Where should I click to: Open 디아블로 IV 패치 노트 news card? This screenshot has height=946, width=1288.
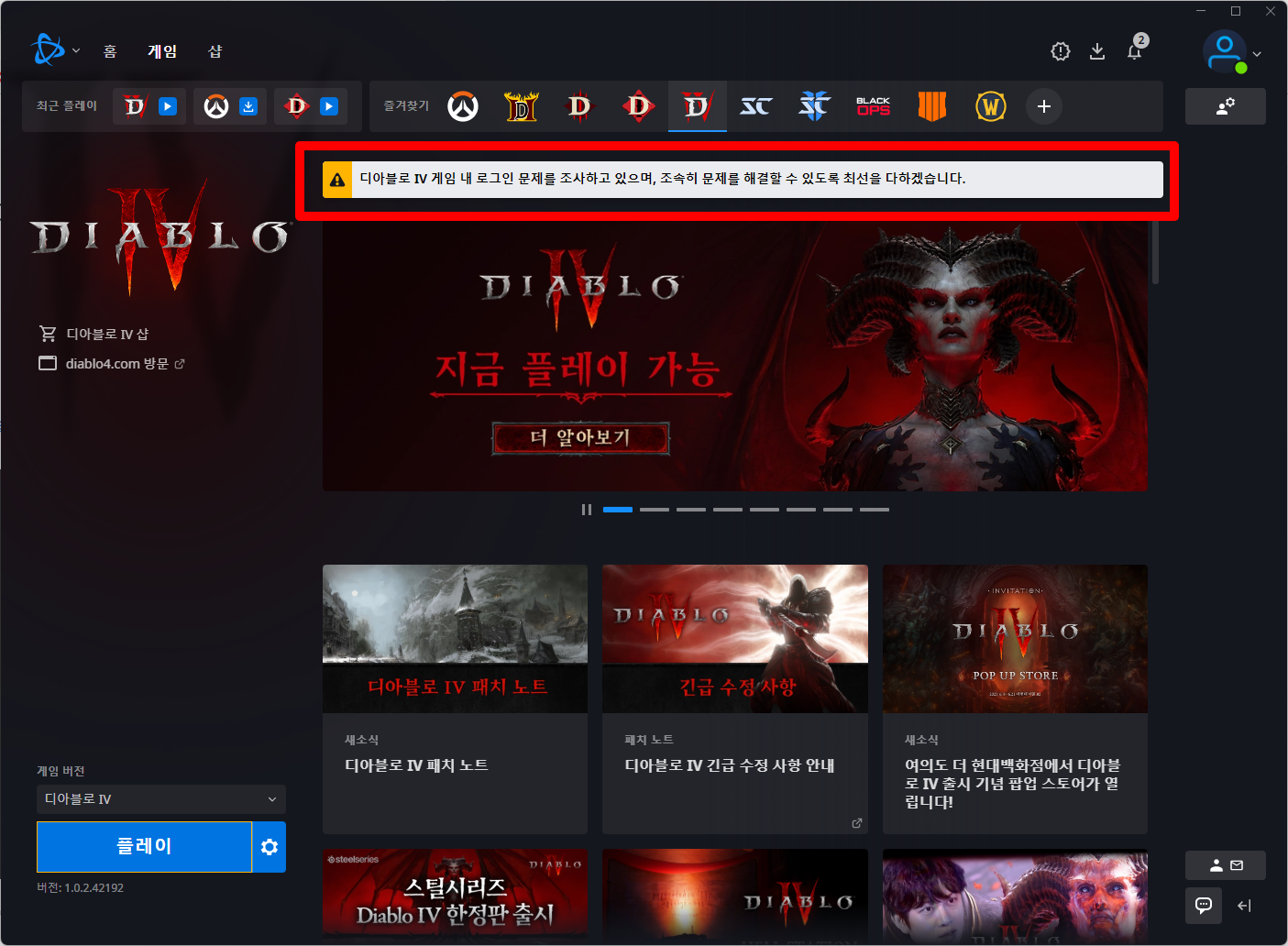click(455, 699)
